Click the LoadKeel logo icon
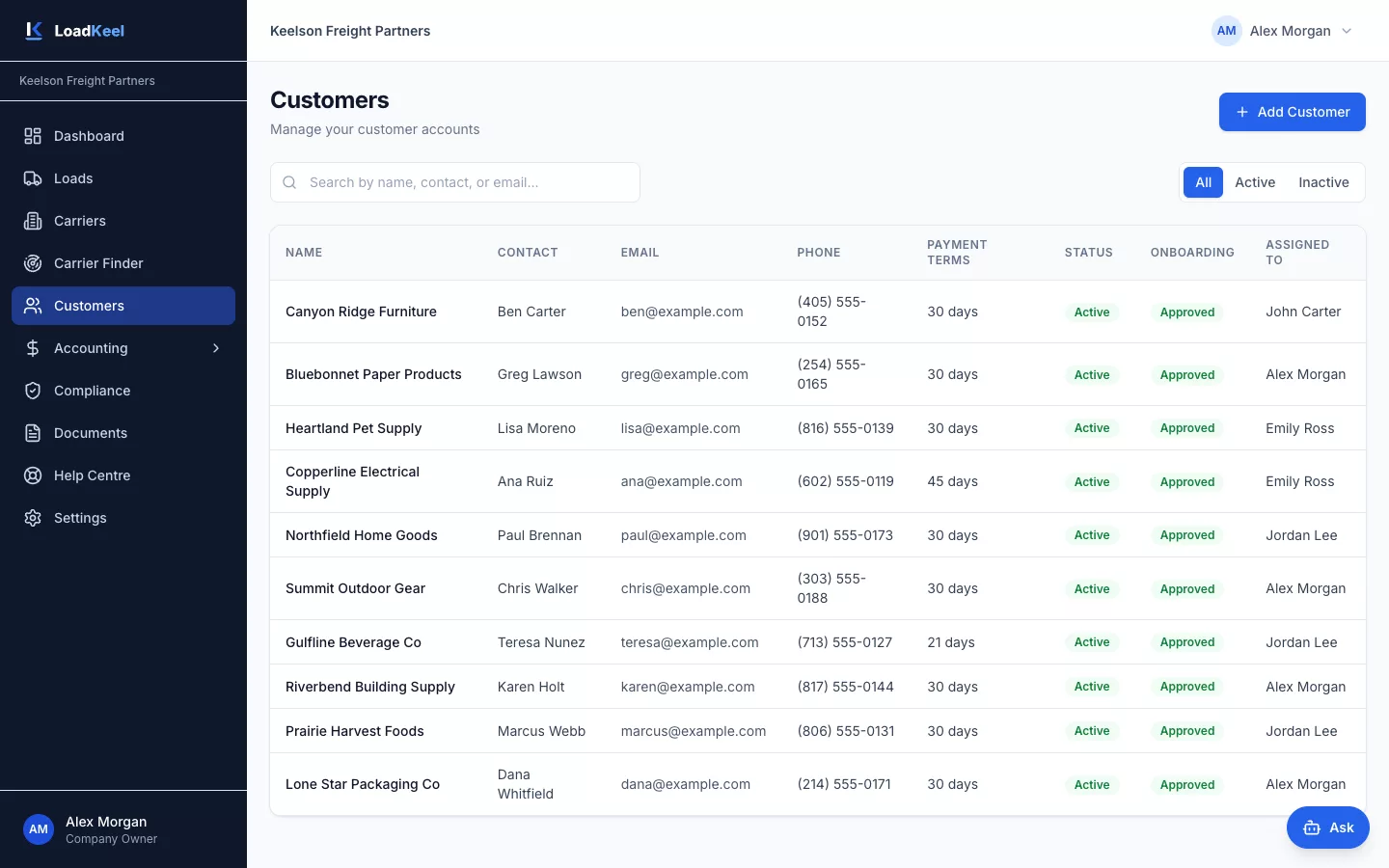1389x868 pixels. click(x=34, y=31)
